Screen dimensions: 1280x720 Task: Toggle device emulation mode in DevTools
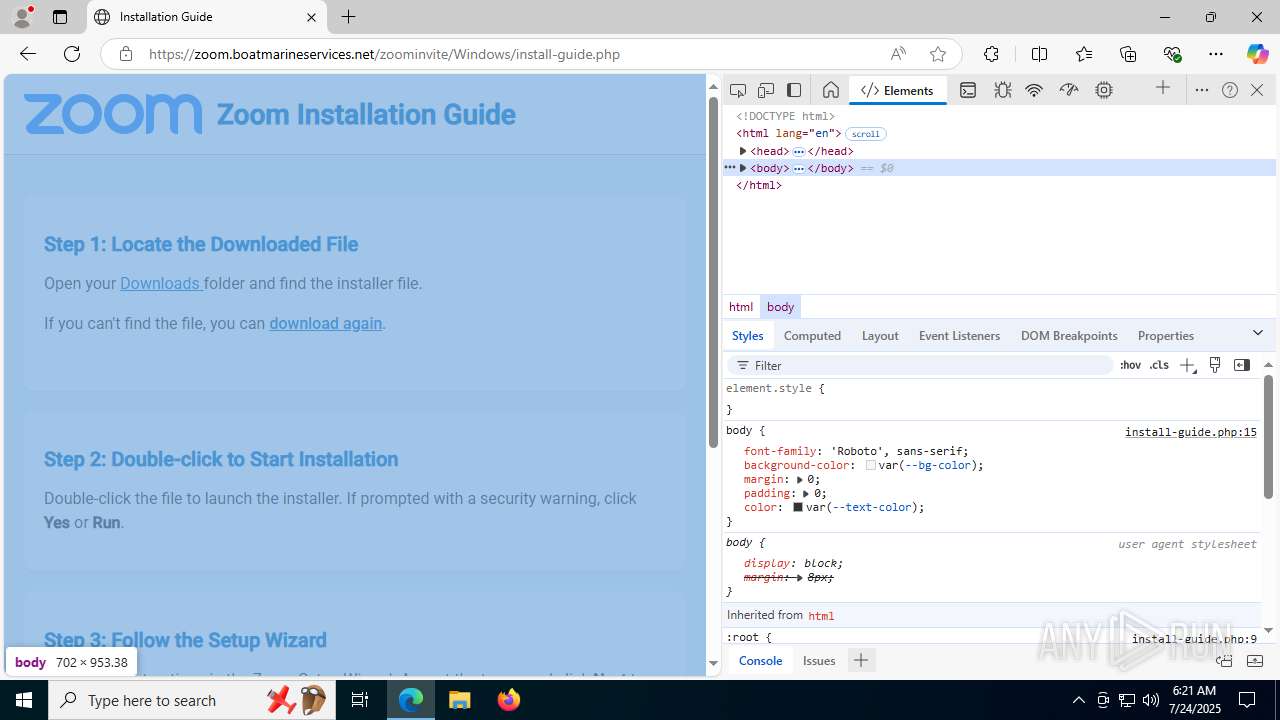[766, 90]
